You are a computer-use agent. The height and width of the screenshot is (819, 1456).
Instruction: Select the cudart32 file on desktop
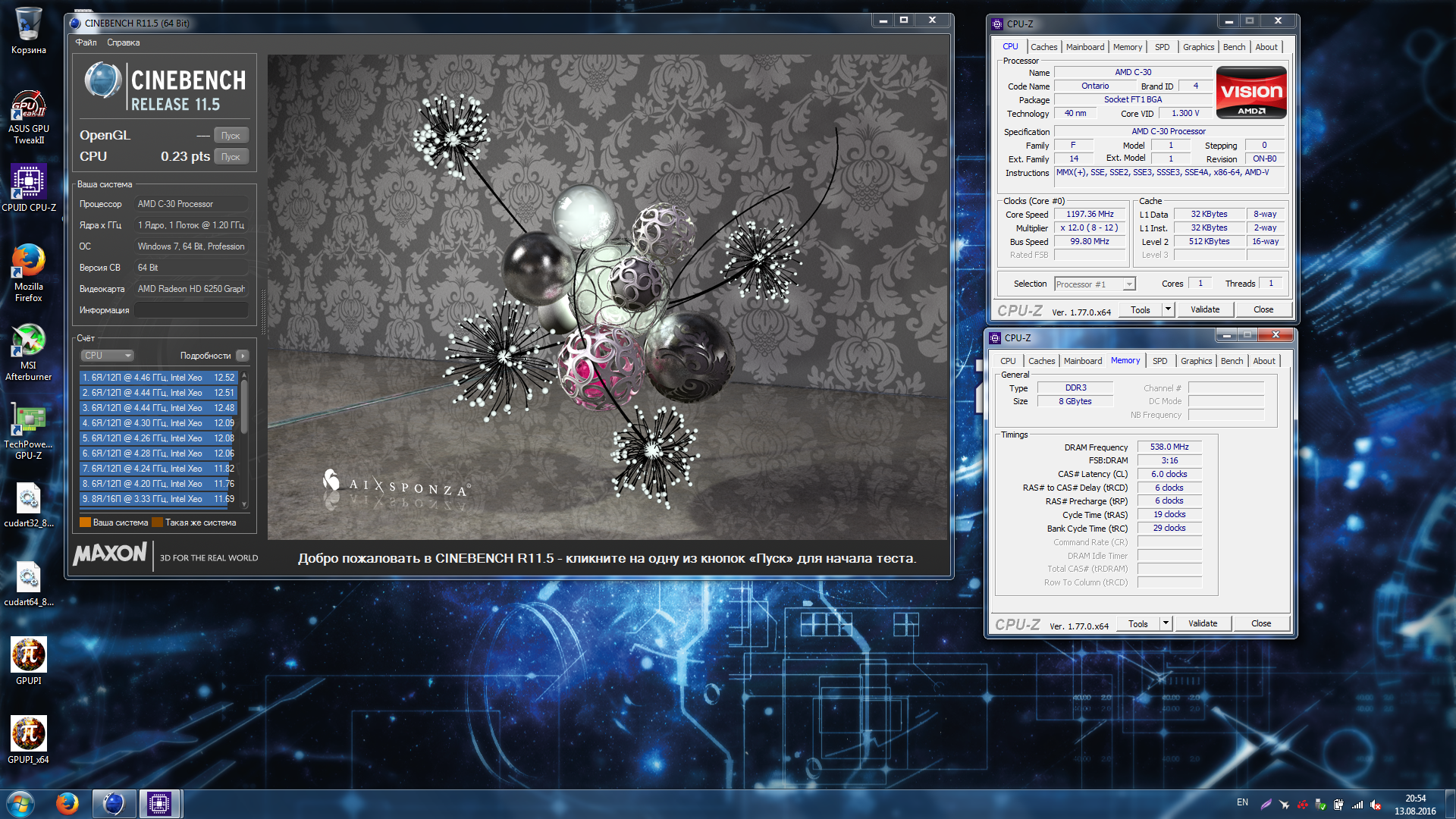tap(28, 505)
